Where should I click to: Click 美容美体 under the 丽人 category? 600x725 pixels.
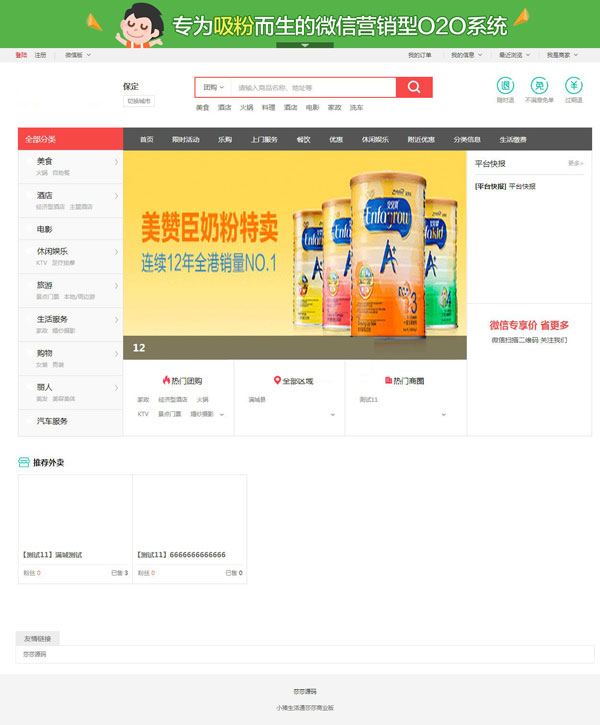[64, 399]
